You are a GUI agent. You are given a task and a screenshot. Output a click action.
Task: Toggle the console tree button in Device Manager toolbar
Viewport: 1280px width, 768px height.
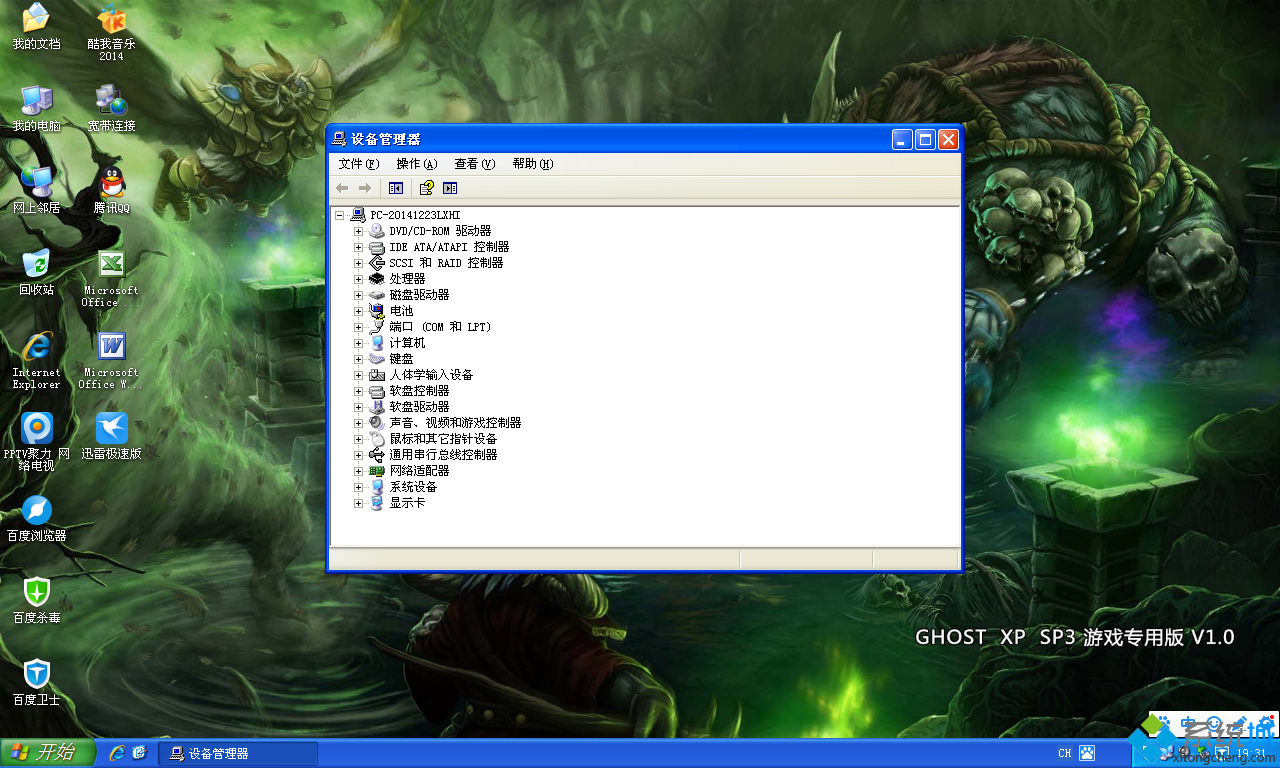pos(396,188)
